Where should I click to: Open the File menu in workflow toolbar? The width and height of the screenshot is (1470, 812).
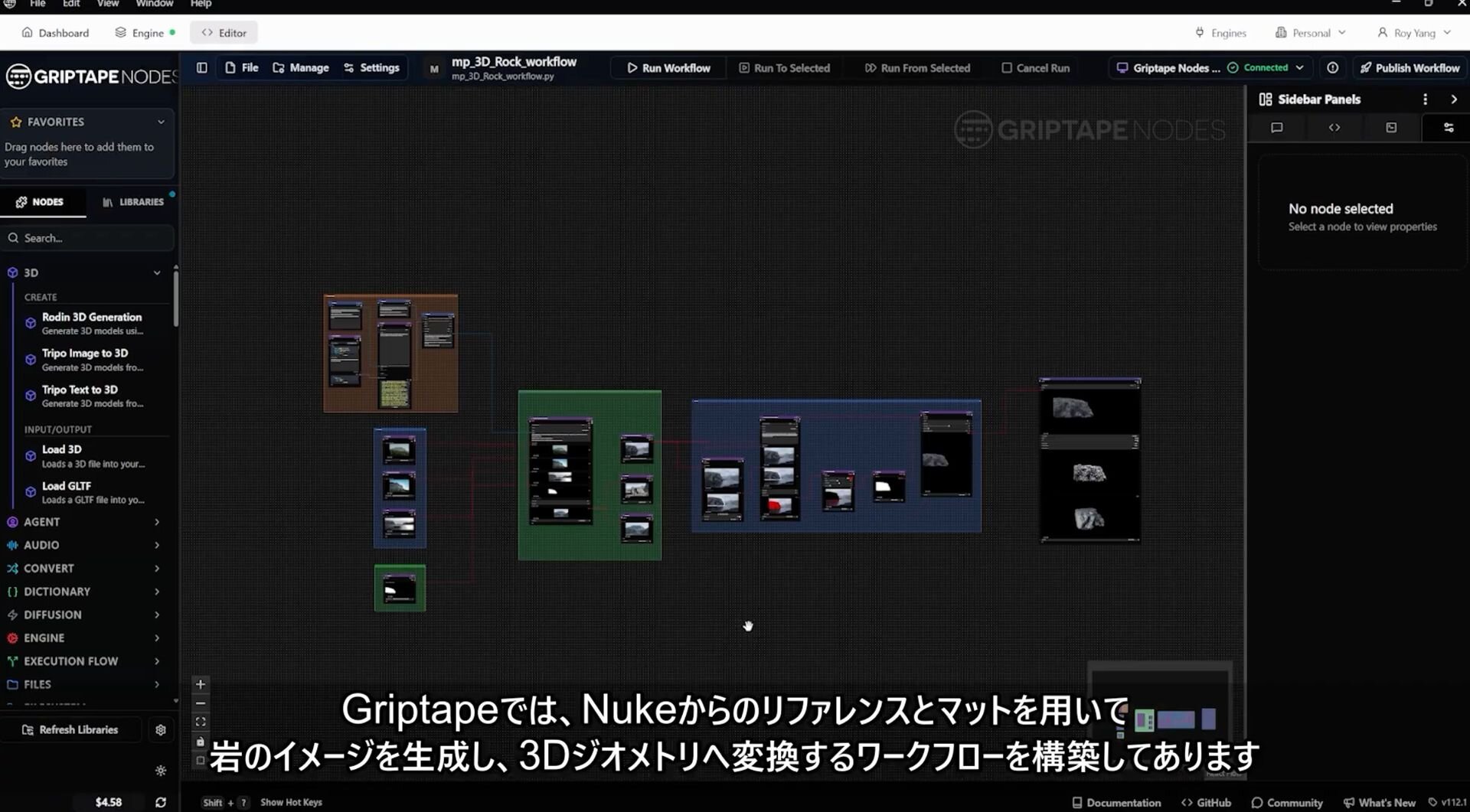(x=242, y=67)
